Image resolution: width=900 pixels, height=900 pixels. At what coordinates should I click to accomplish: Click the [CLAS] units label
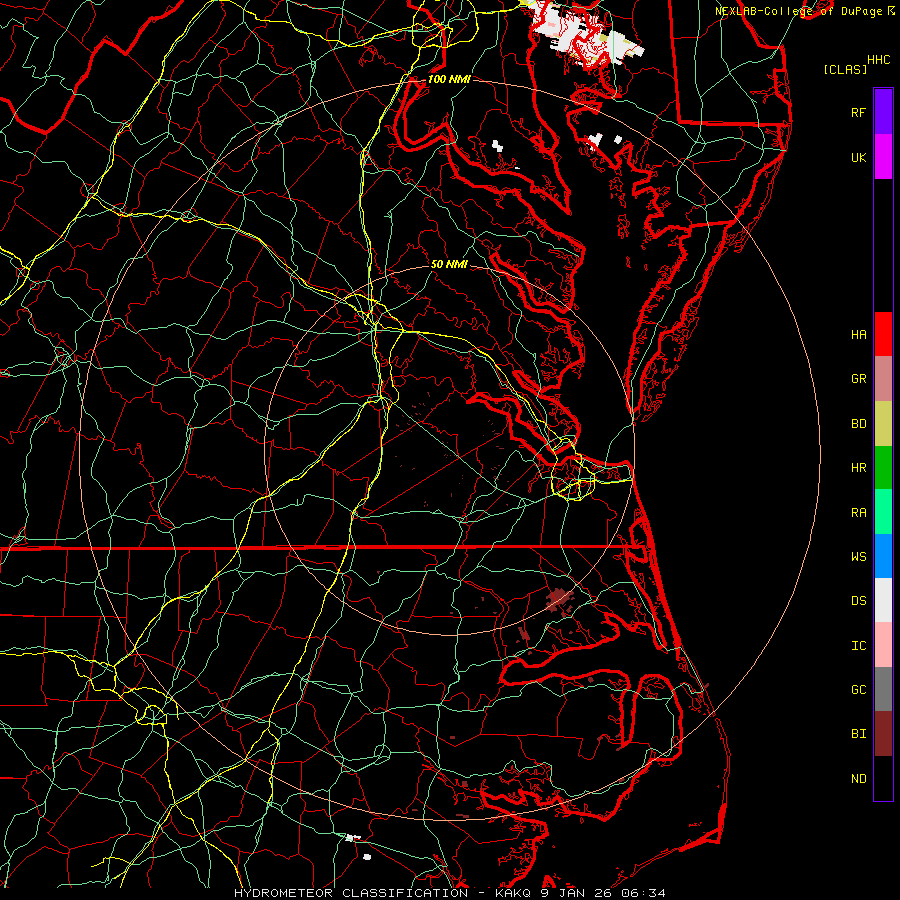[x=845, y=69]
